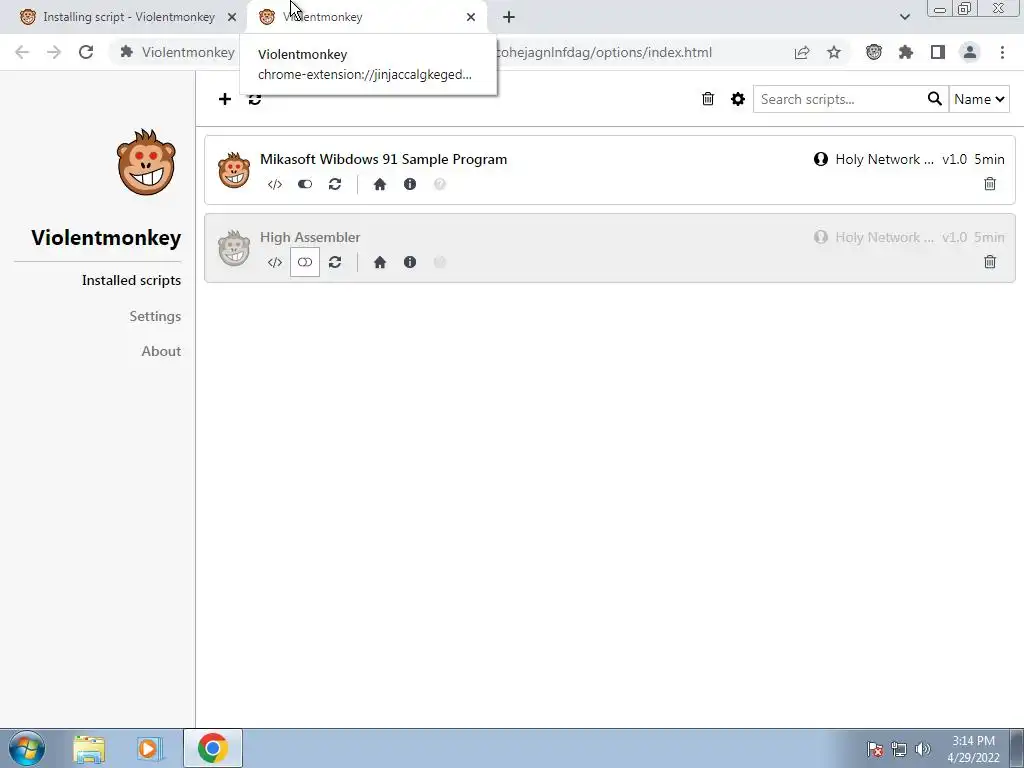Viewport: 1024px width, 768px height.
Task: Close the Violentmonkey browser tab
Action: (471, 17)
